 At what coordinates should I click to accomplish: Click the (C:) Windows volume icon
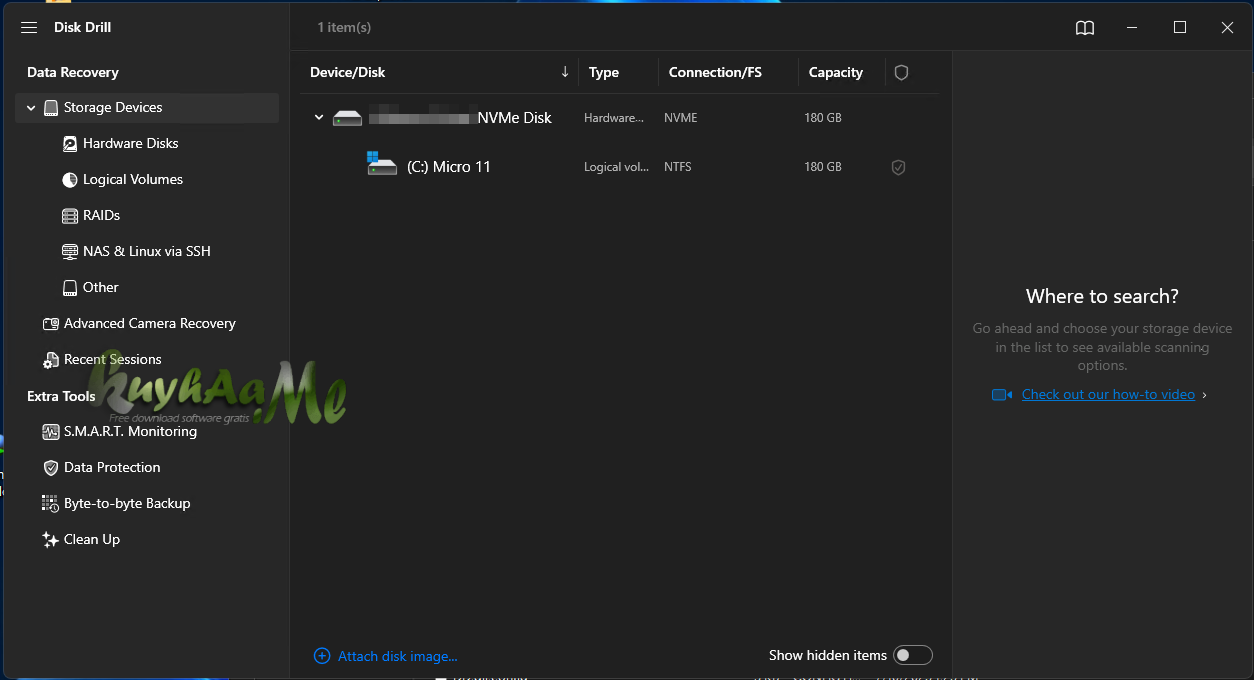(382, 163)
